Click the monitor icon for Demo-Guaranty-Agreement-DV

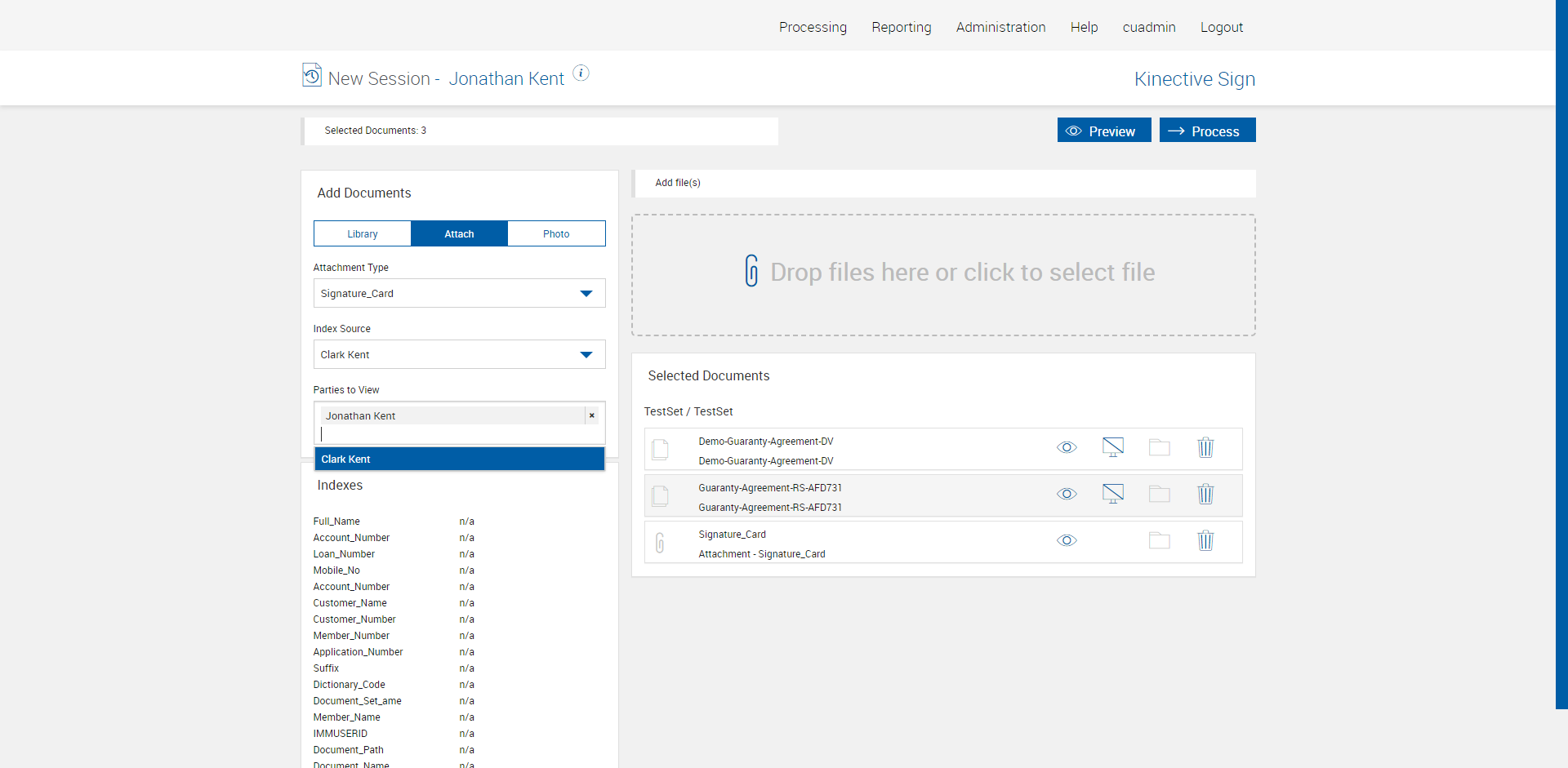click(1112, 447)
